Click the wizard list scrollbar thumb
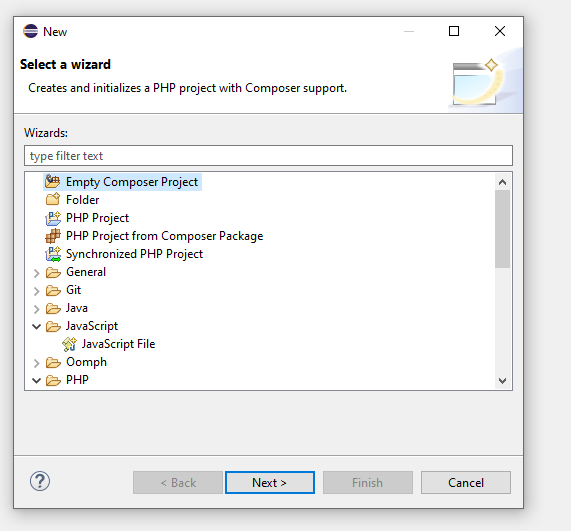Screen dimensions: 571x531 [502, 229]
